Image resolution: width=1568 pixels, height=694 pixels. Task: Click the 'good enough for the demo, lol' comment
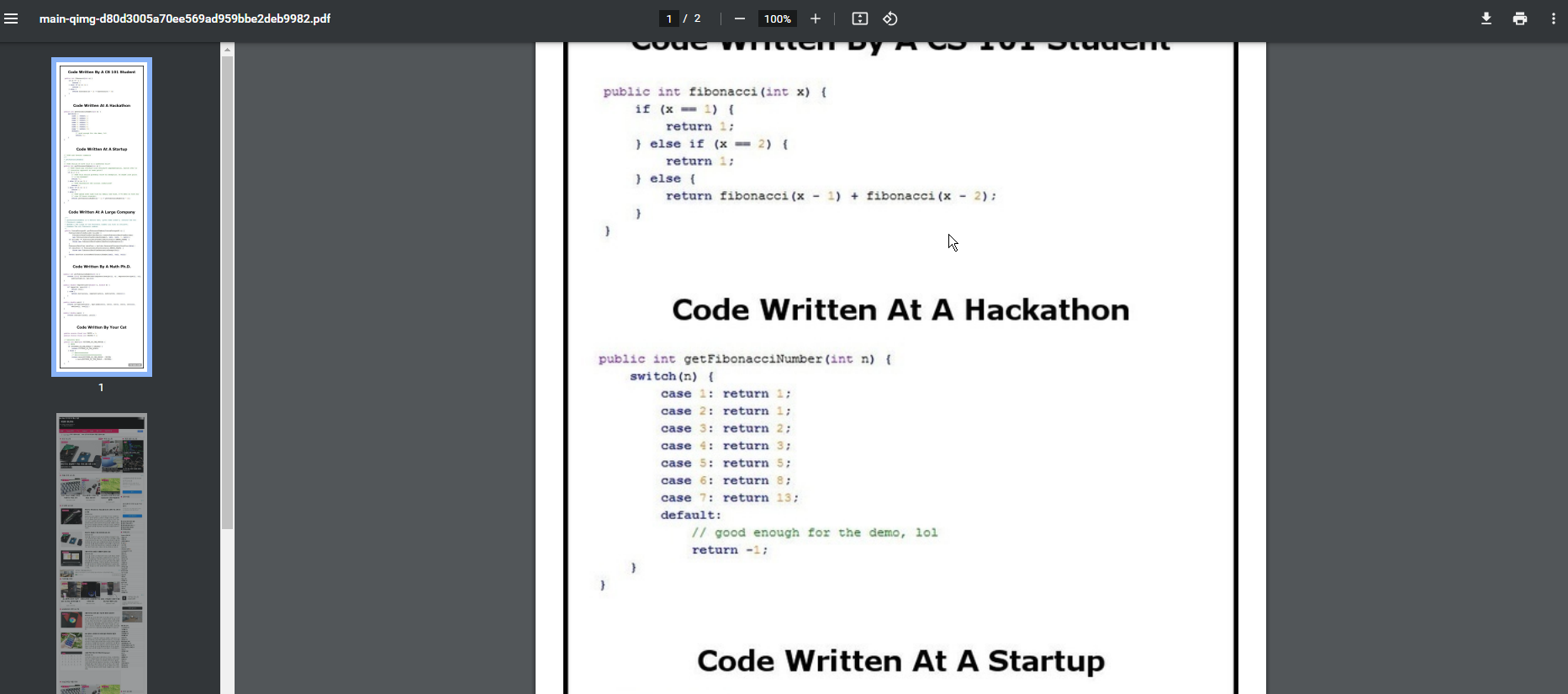(x=815, y=532)
